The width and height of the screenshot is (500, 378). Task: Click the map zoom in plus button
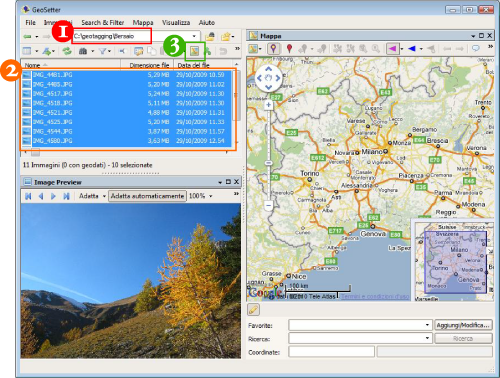coord(269,105)
